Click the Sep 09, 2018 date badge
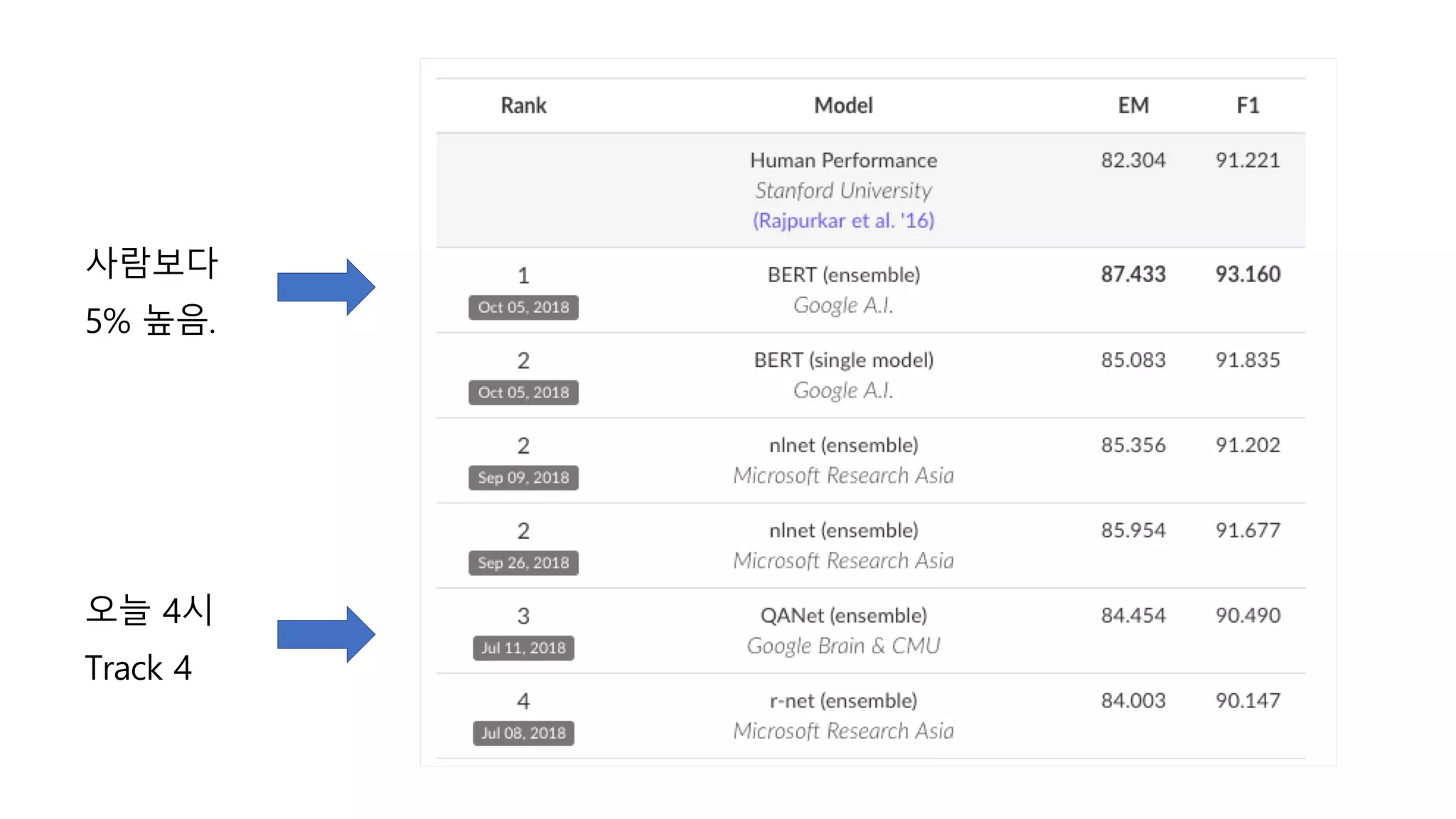Viewport: 1456px width, 819px height. 523,478
